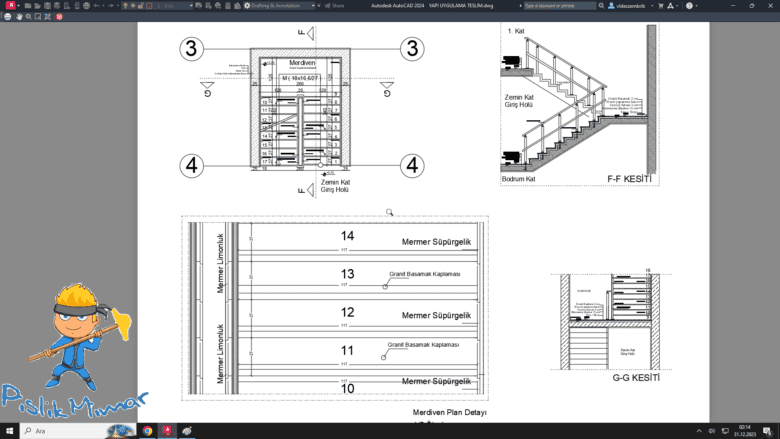
Task: Open Google Chrome from the taskbar
Action: 147,430
